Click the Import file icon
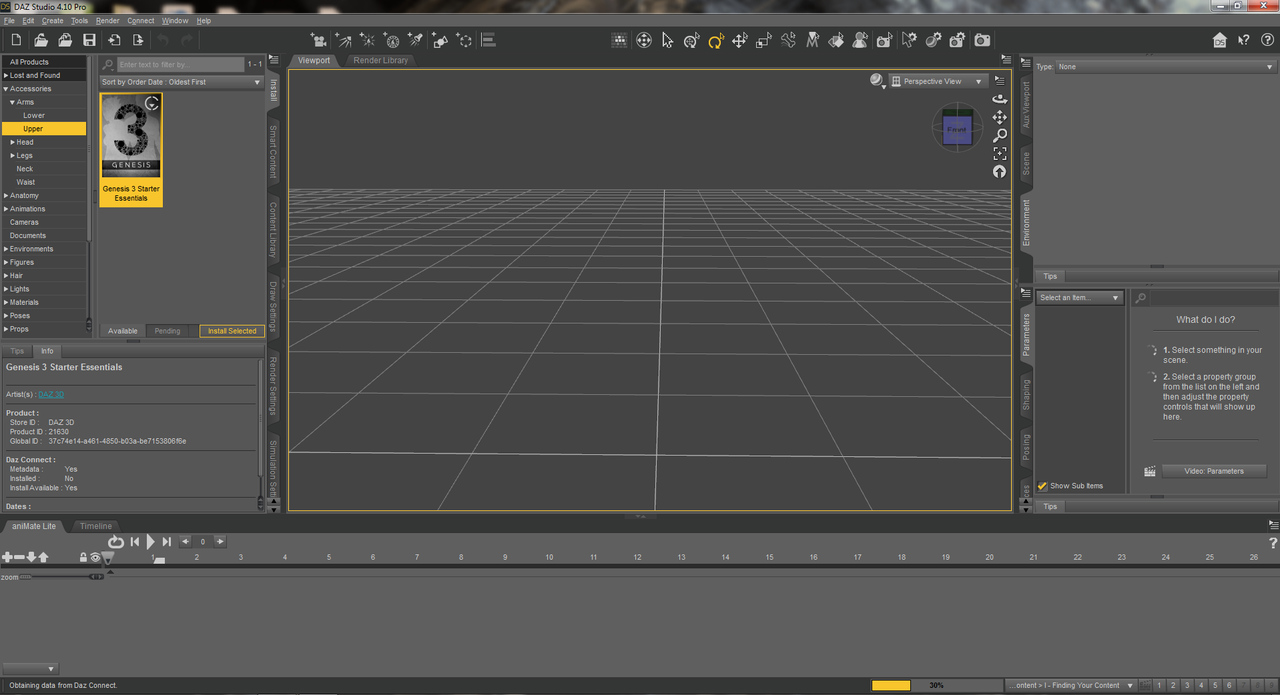The height and width of the screenshot is (695, 1280). pyautogui.click(x=114, y=40)
